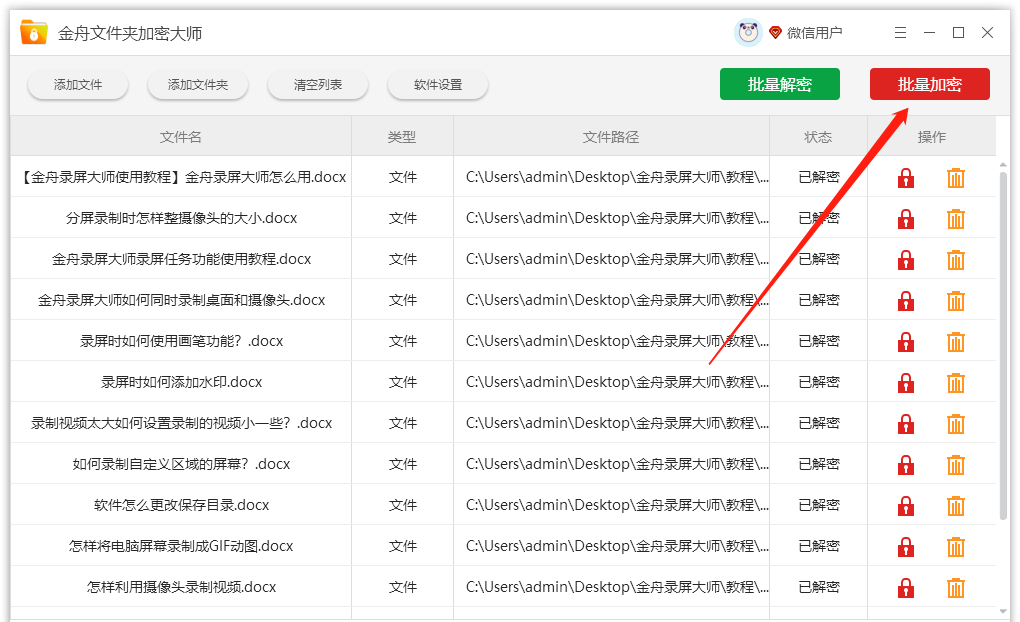Viewport: 1020px width, 622px height.
Task: Delete 怎样将电脑屏幕录制成GIF动图.docx via trash icon
Action: 956,545
